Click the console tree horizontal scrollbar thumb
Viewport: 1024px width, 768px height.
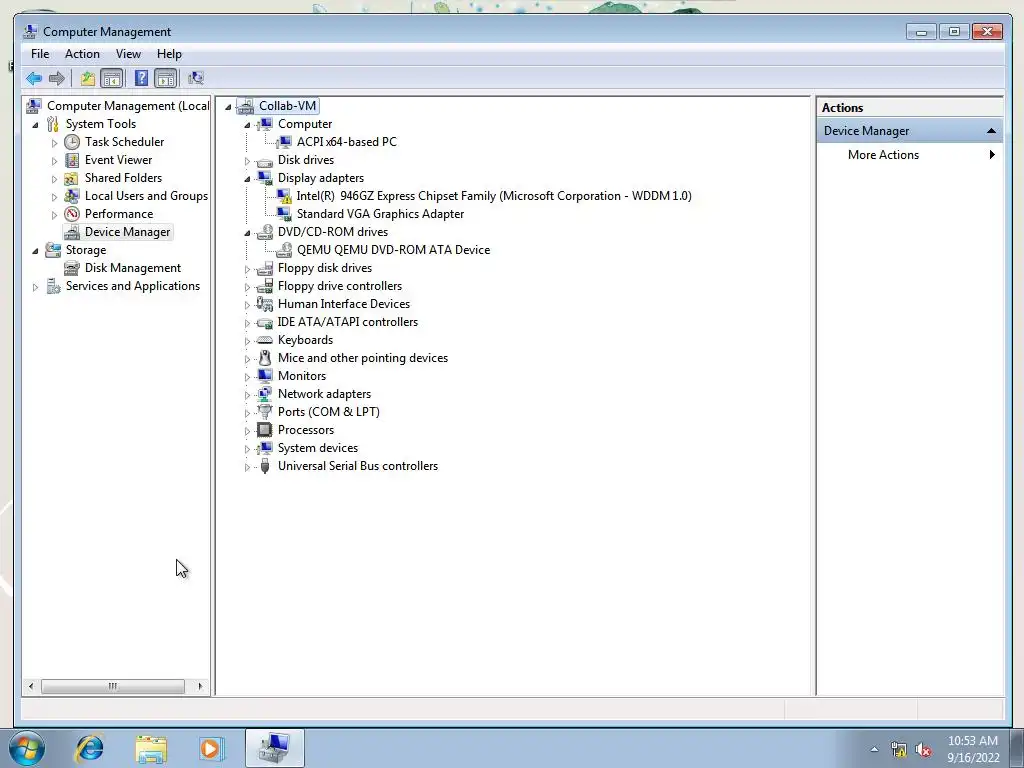(113, 686)
